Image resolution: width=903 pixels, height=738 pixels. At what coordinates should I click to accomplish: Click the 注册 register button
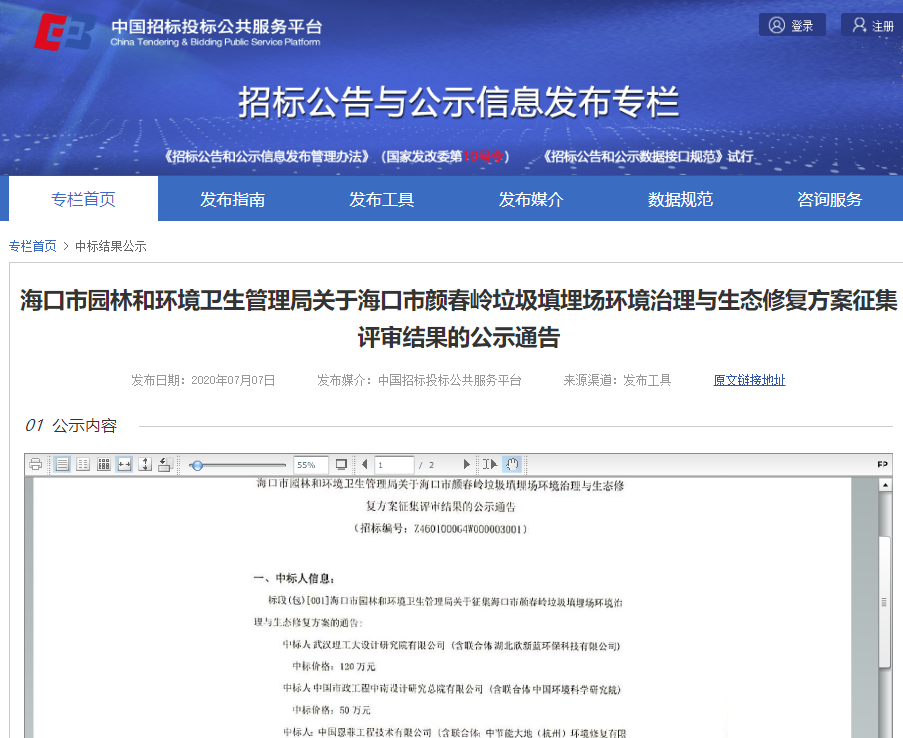point(873,25)
